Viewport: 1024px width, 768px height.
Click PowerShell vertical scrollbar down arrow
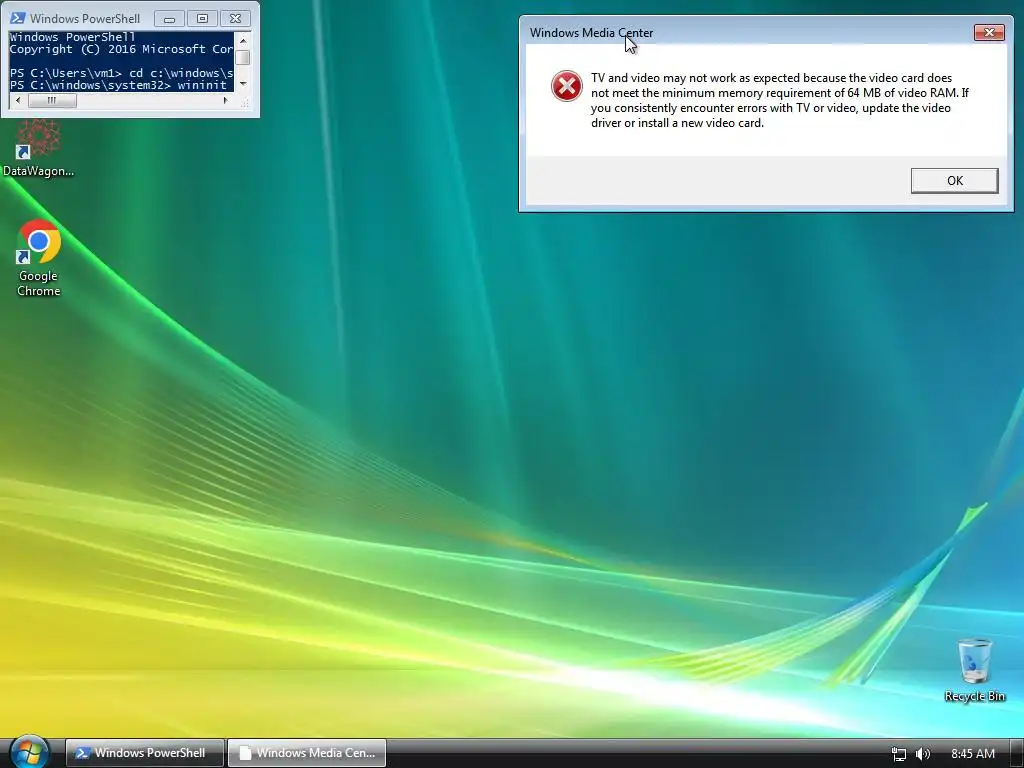tap(243, 84)
